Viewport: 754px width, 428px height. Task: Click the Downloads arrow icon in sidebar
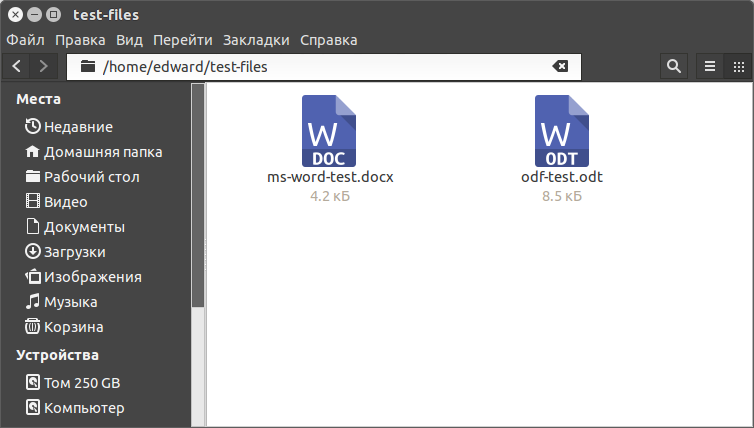click(33, 252)
